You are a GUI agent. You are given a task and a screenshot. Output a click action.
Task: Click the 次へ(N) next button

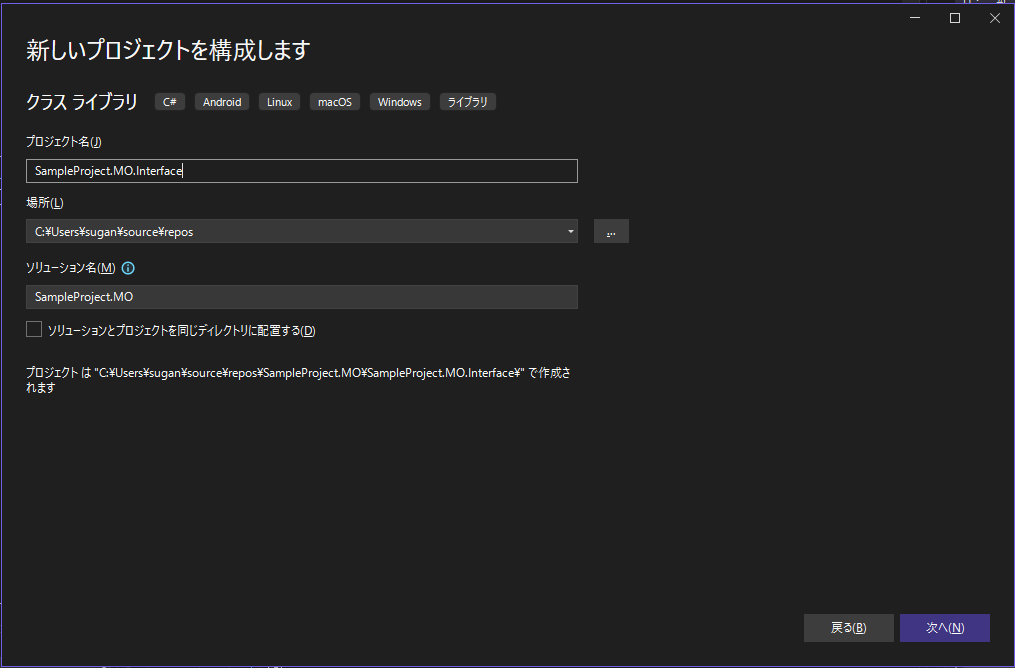(x=944, y=628)
